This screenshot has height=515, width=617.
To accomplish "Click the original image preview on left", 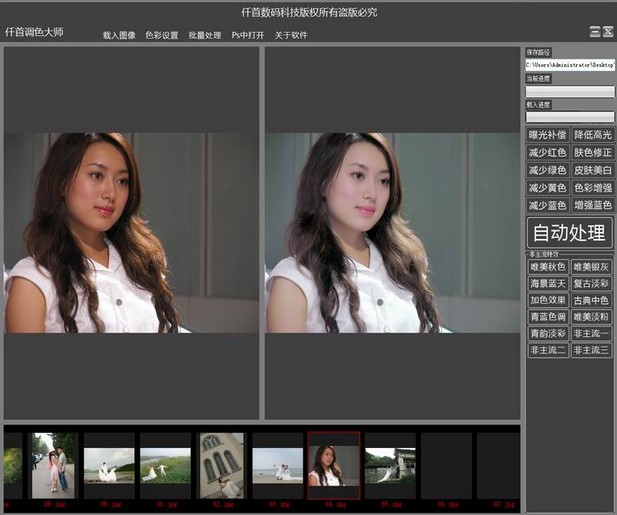I will (x=131, y=233).
